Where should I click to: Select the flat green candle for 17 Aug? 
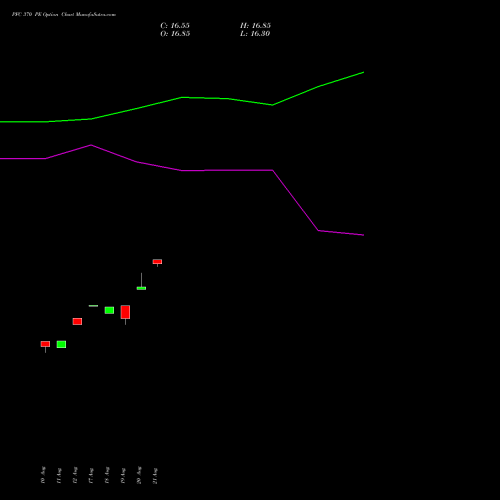click(x=93, y=306)
